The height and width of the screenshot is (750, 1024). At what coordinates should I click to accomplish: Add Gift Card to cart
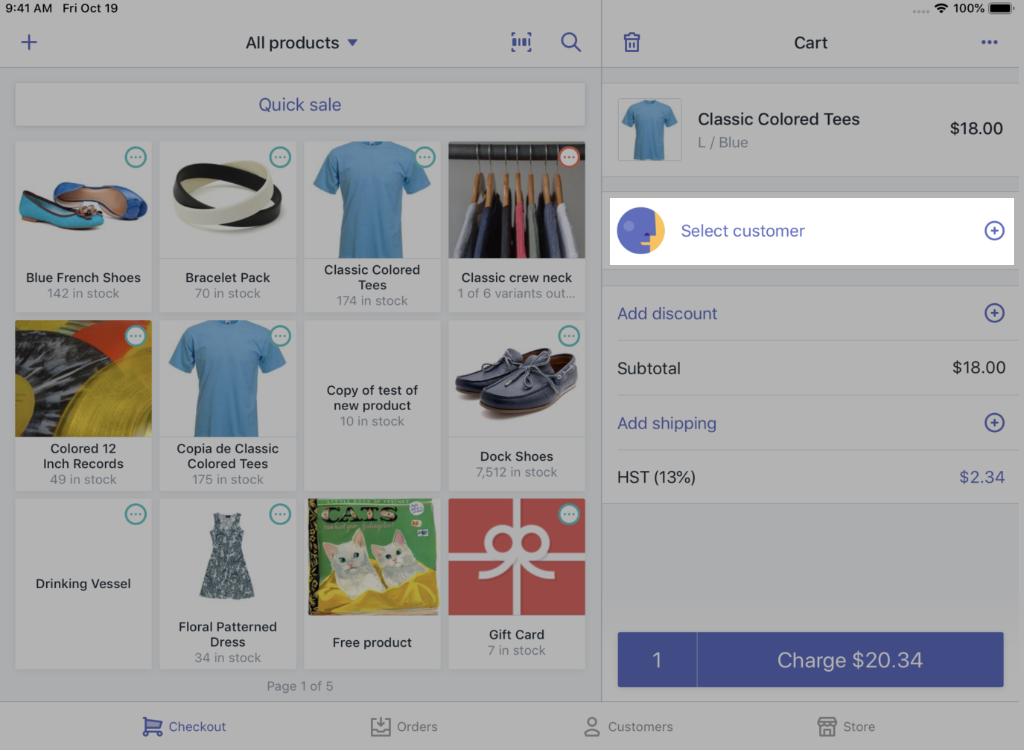pyautogui.click(x=517, y=583)
